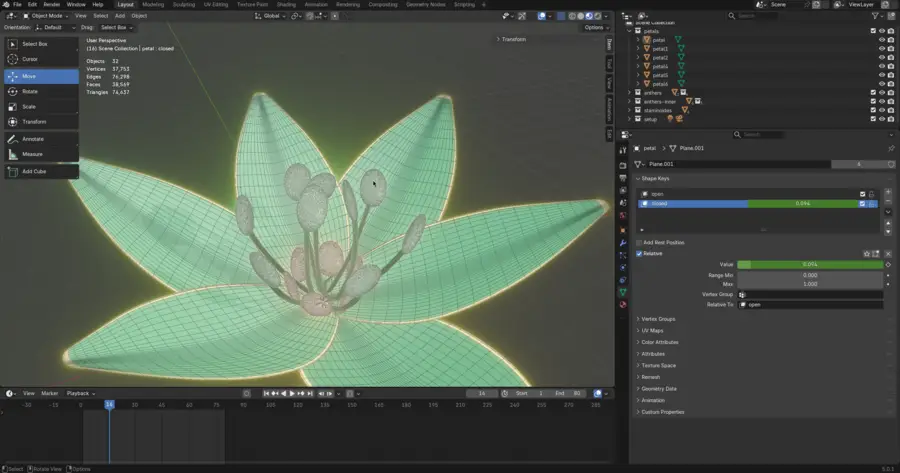The height and width of the screenshot is (473, 900).
Task: Click the closed shape key value bar
Action: [803, 204]
